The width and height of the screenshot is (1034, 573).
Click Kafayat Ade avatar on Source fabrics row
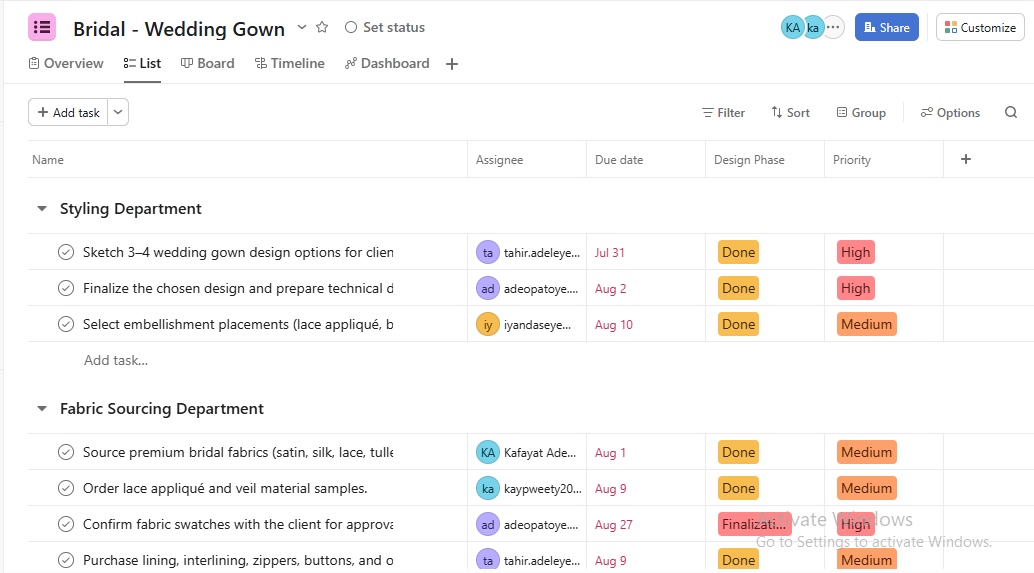pyautogui.click(x=488, y=452)
